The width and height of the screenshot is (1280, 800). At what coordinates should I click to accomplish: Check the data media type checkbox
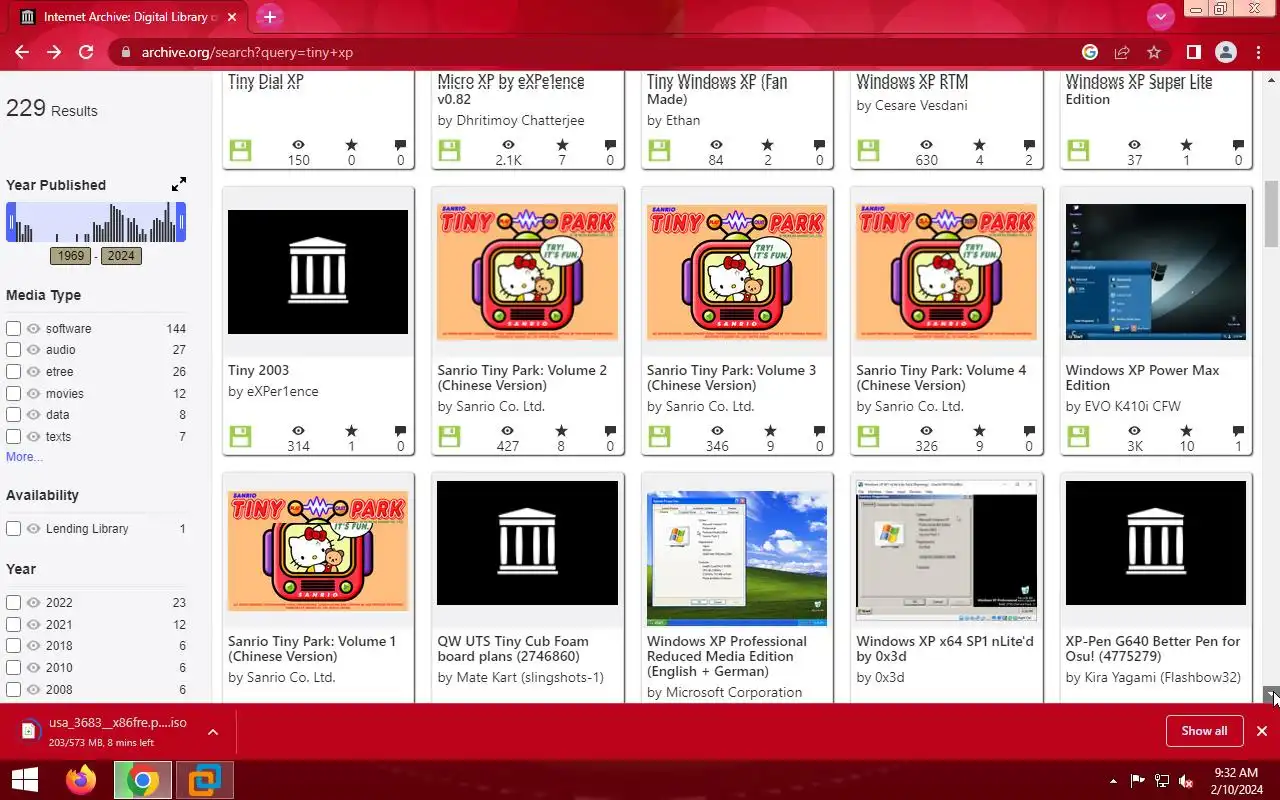pyautogui.click(x=13, y=415)
